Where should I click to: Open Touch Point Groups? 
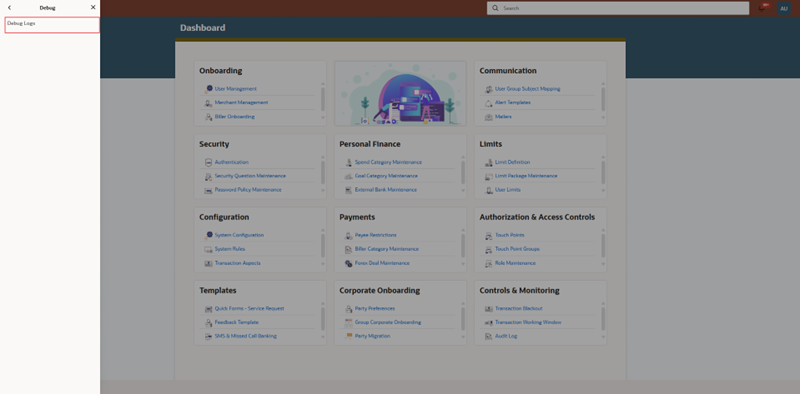point(517,249)
